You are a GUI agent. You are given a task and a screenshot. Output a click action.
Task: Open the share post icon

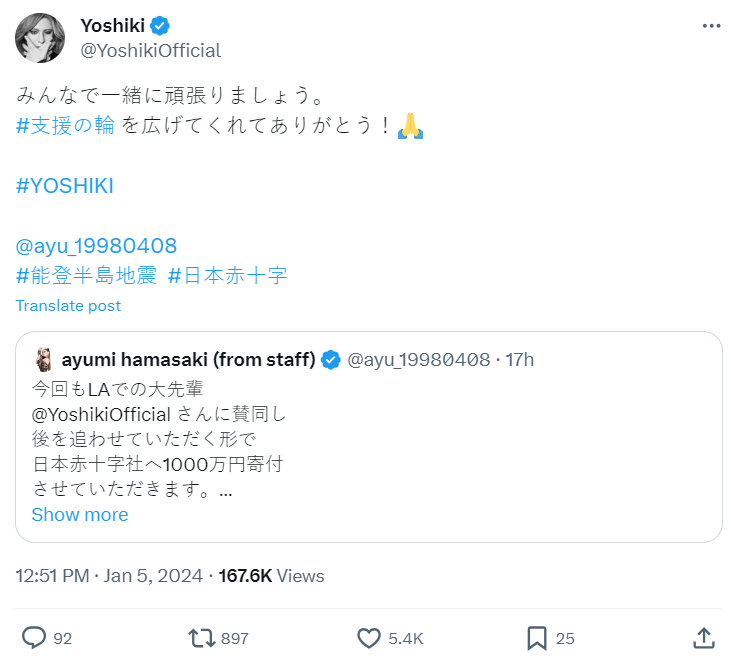[703, 637]
